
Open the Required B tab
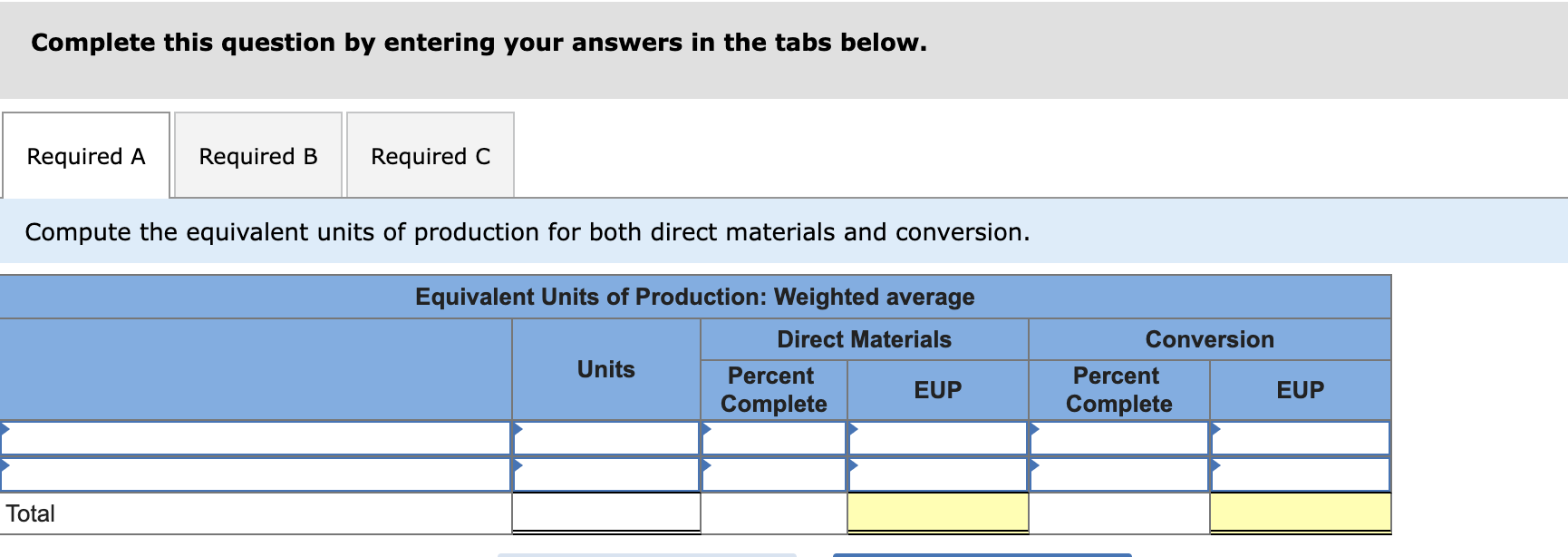click(x=258, y=156)
